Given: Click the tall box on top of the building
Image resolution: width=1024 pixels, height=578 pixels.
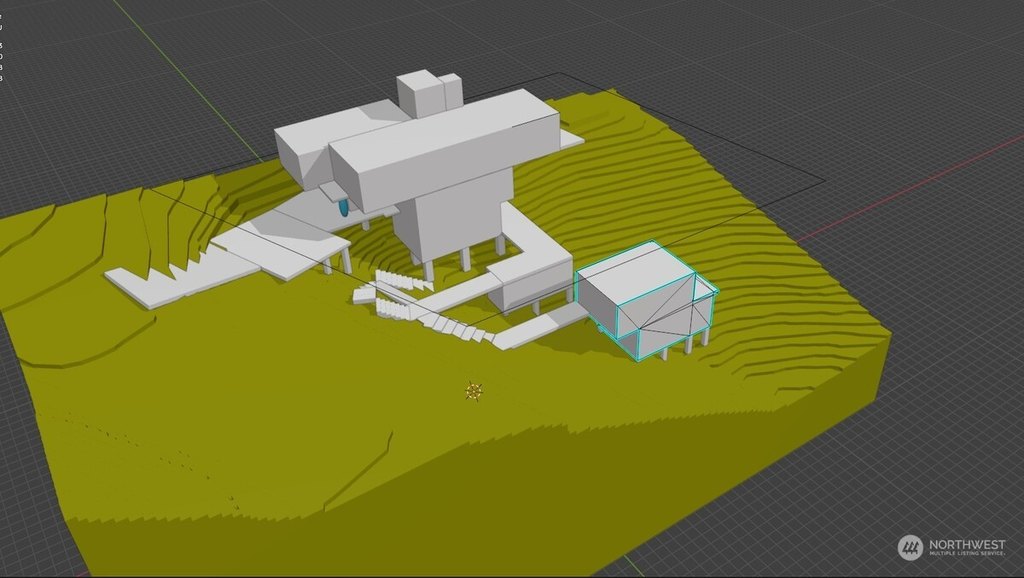Looking at the screenshot, I should tap(421, 92).
